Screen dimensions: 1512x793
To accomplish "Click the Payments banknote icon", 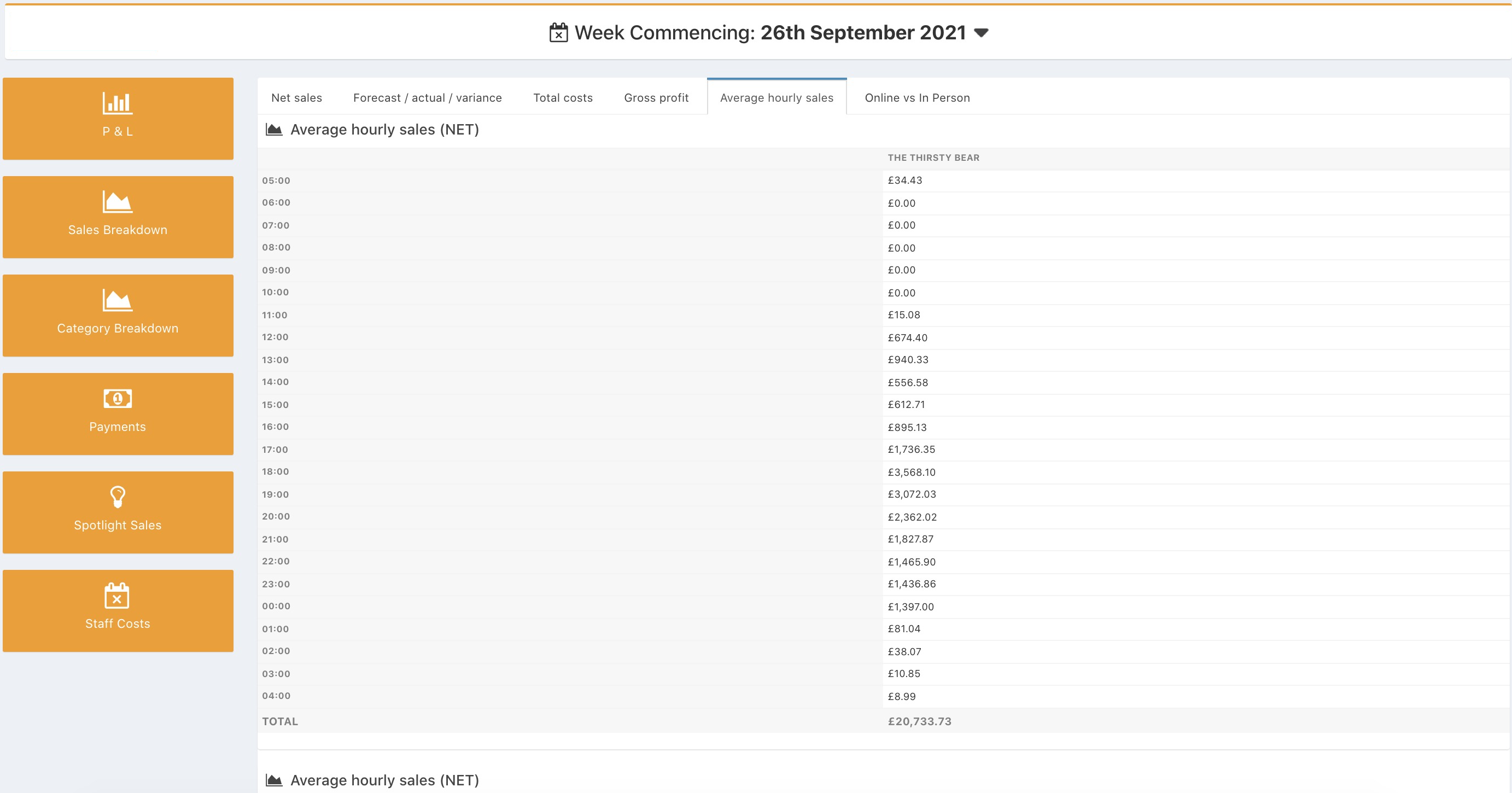I will 118,399.
